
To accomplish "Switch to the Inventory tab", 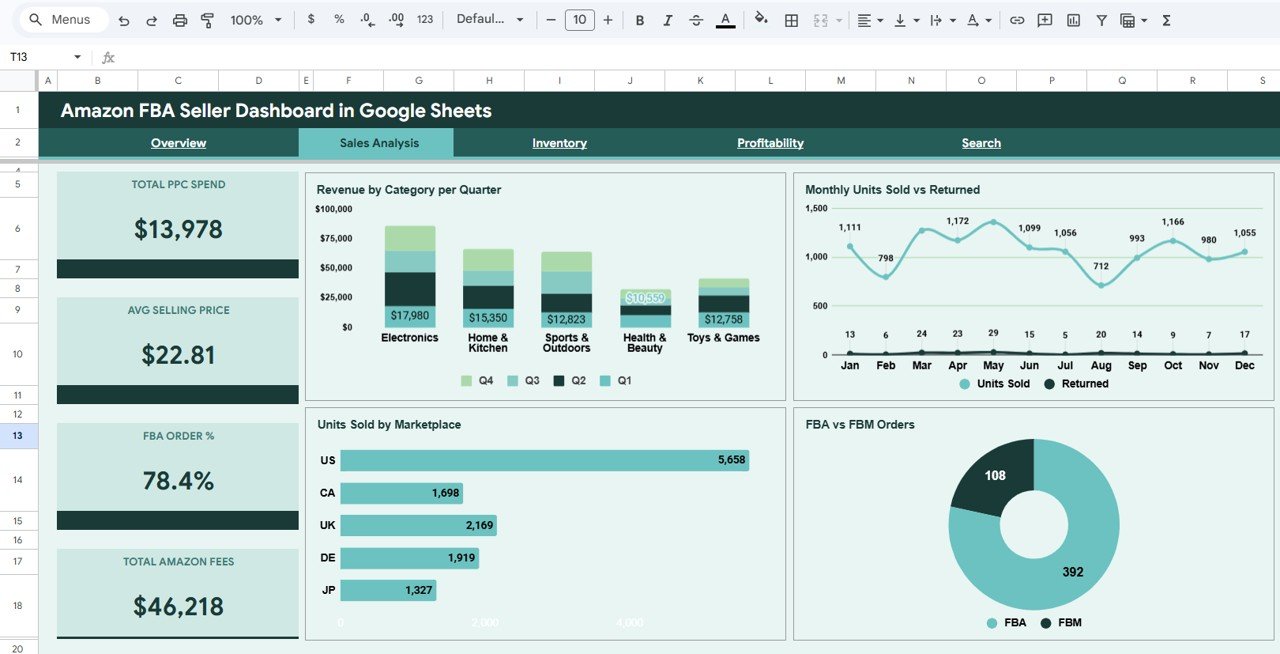I will click(559, 143).
